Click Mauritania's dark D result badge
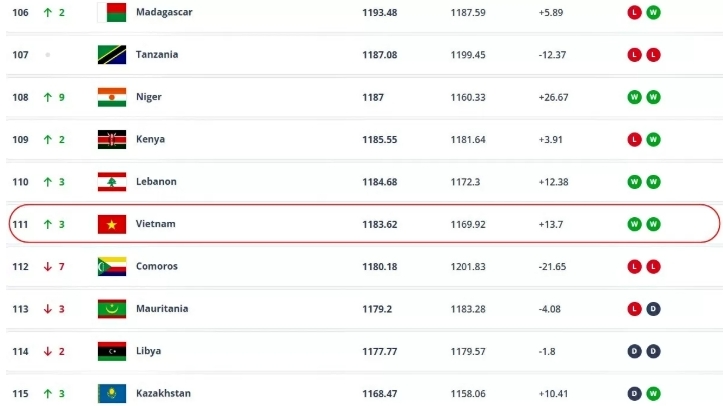The image size is (723, 406). point(652,309)
